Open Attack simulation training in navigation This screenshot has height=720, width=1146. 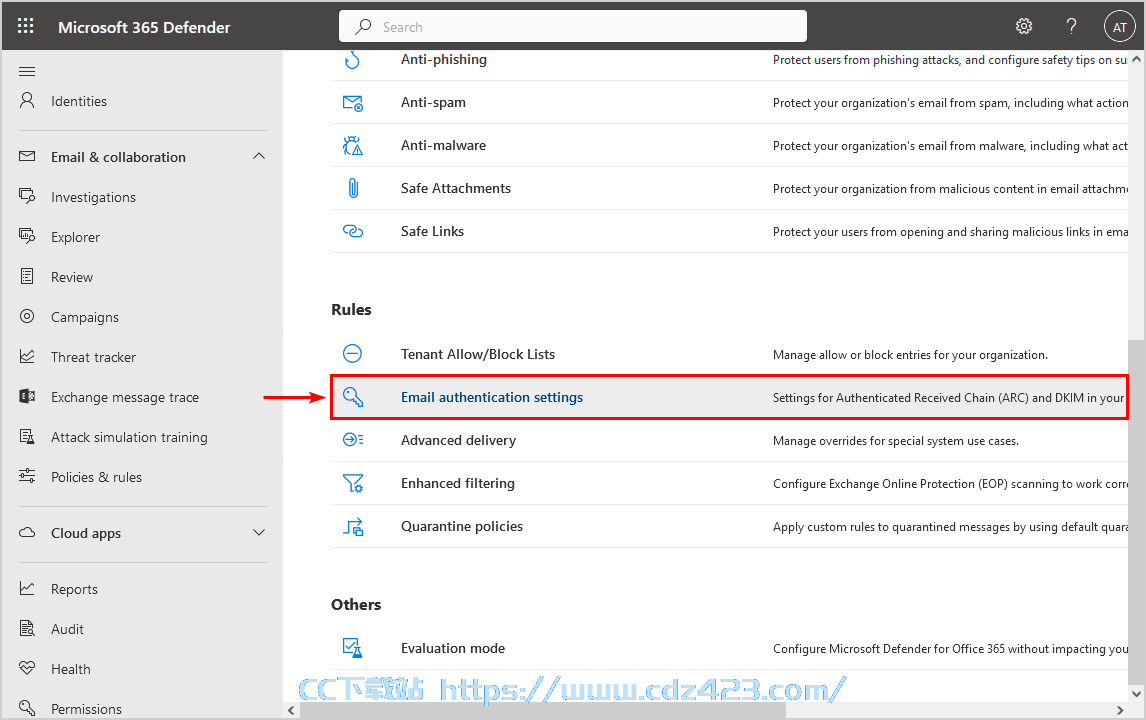pyautogui.click(x=129, y=438)
